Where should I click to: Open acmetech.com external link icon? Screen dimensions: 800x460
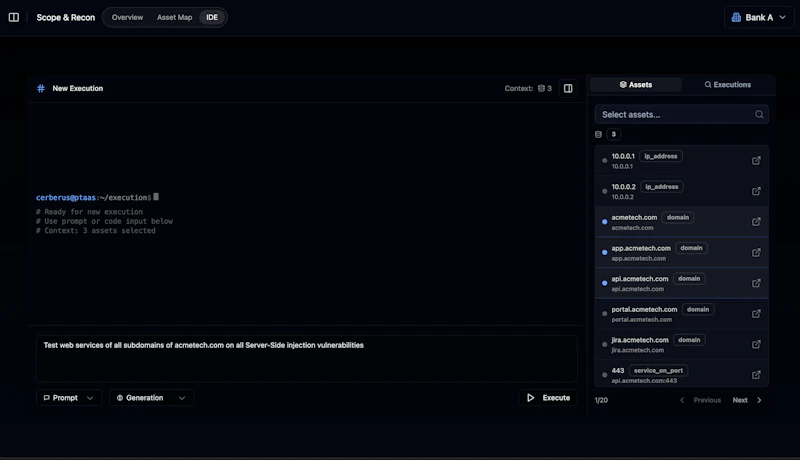(756, 222)
